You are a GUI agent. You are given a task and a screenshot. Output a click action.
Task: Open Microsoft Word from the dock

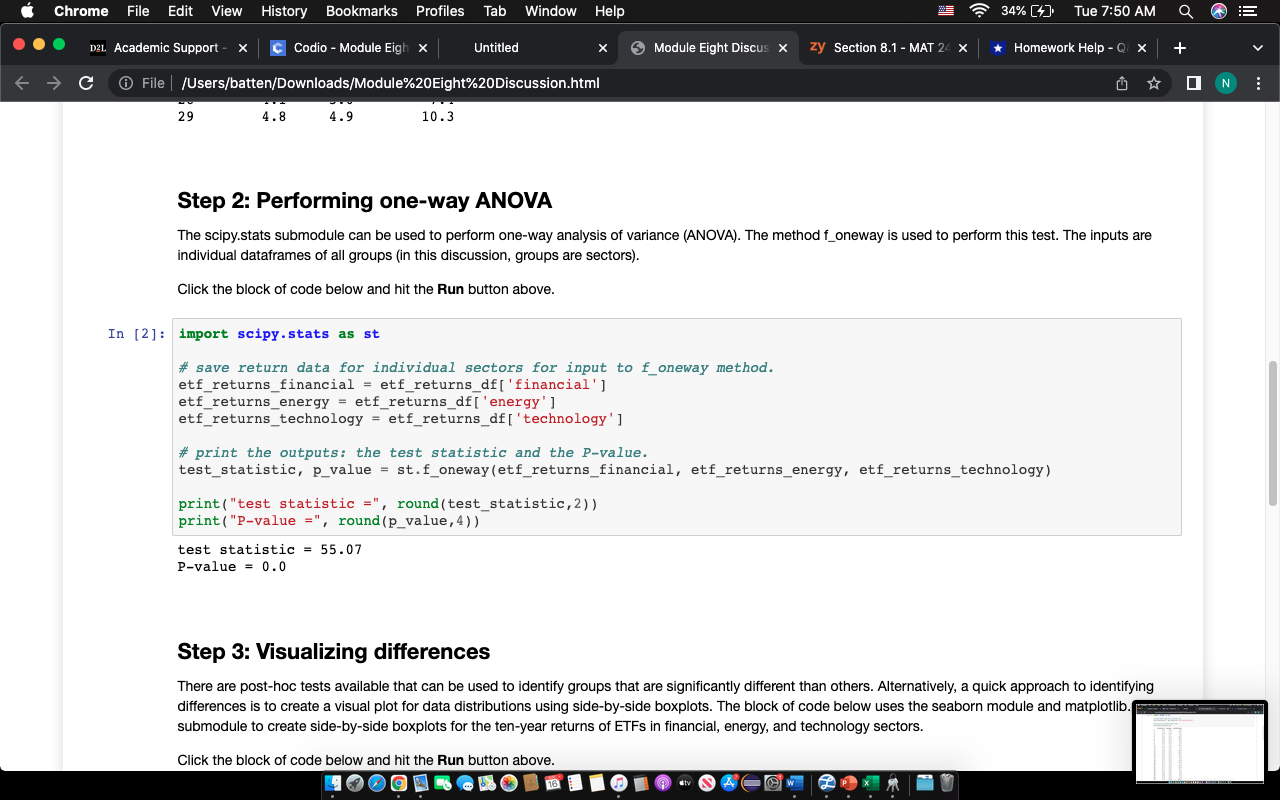click(x=794, y=783)
